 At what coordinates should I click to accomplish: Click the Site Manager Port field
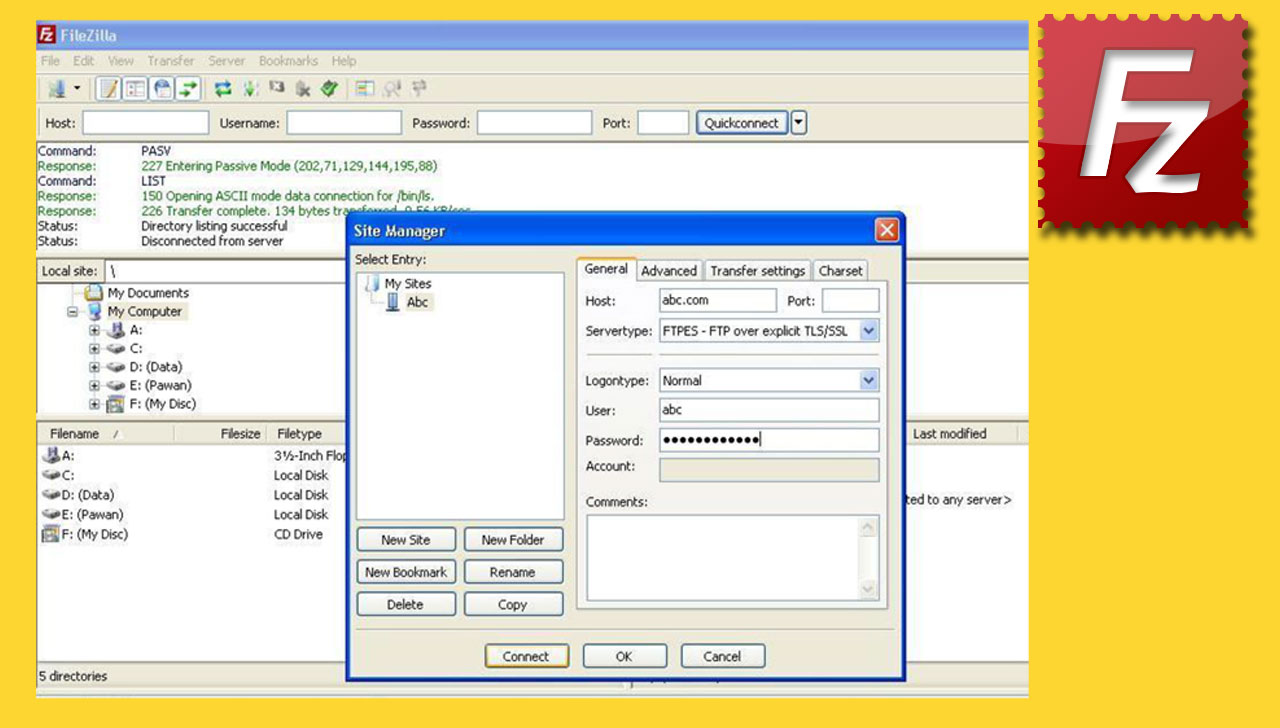pyautogui.click(x=850, y=300)
